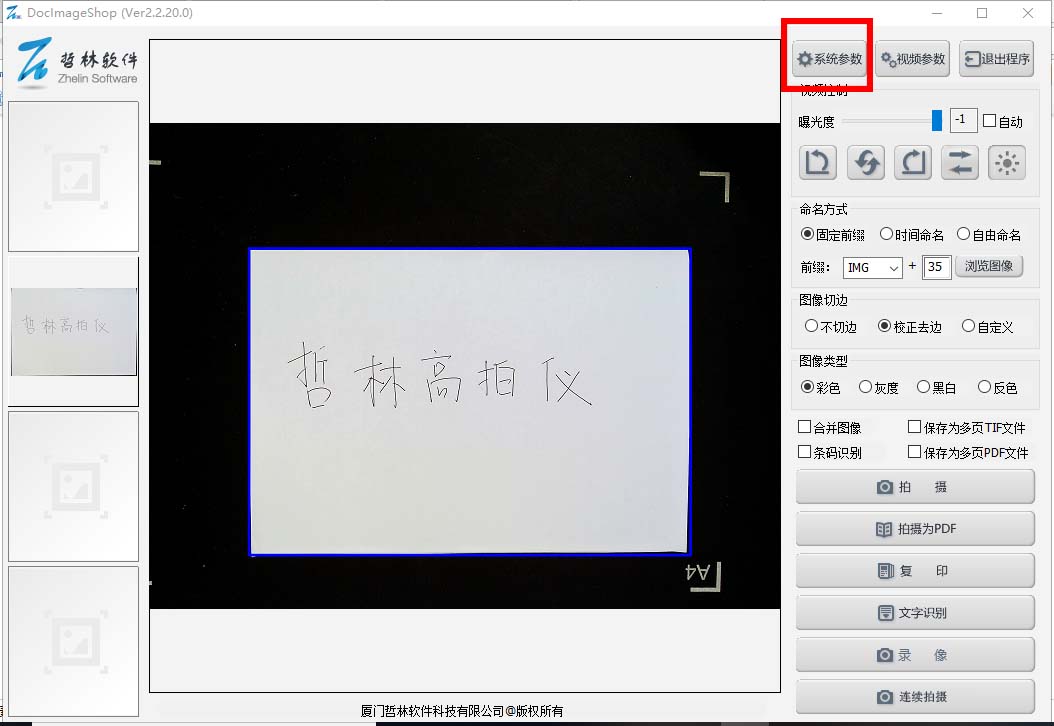Click the refresh/flip vertical icon
The width and height of the screenshot is (1054, 726).
865,162
